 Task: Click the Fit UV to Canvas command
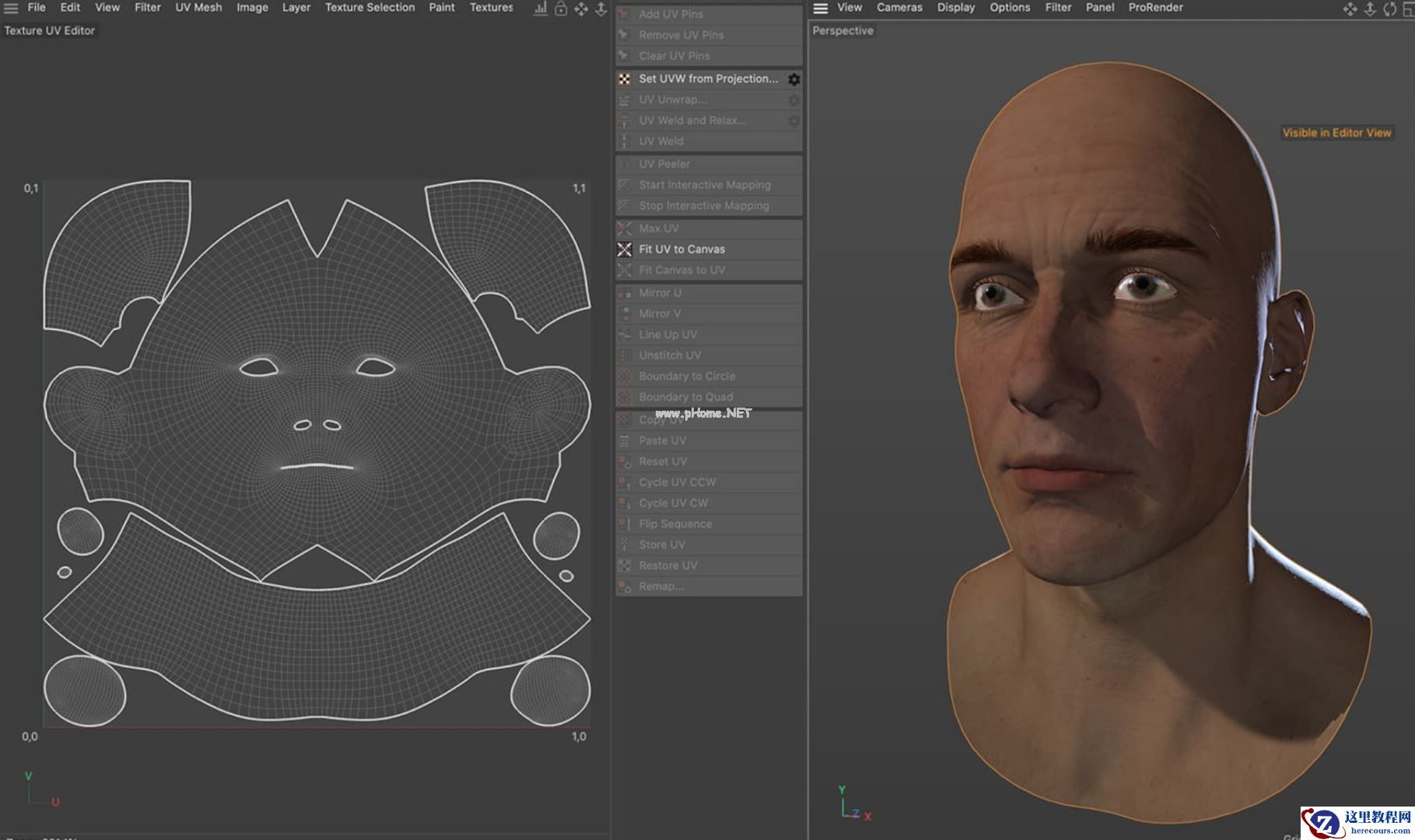pyautogui.click(x=681, y=250)
